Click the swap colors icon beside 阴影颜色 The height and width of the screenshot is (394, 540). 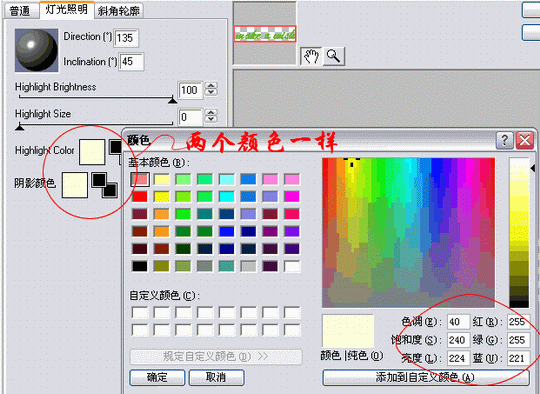point(104,185)
